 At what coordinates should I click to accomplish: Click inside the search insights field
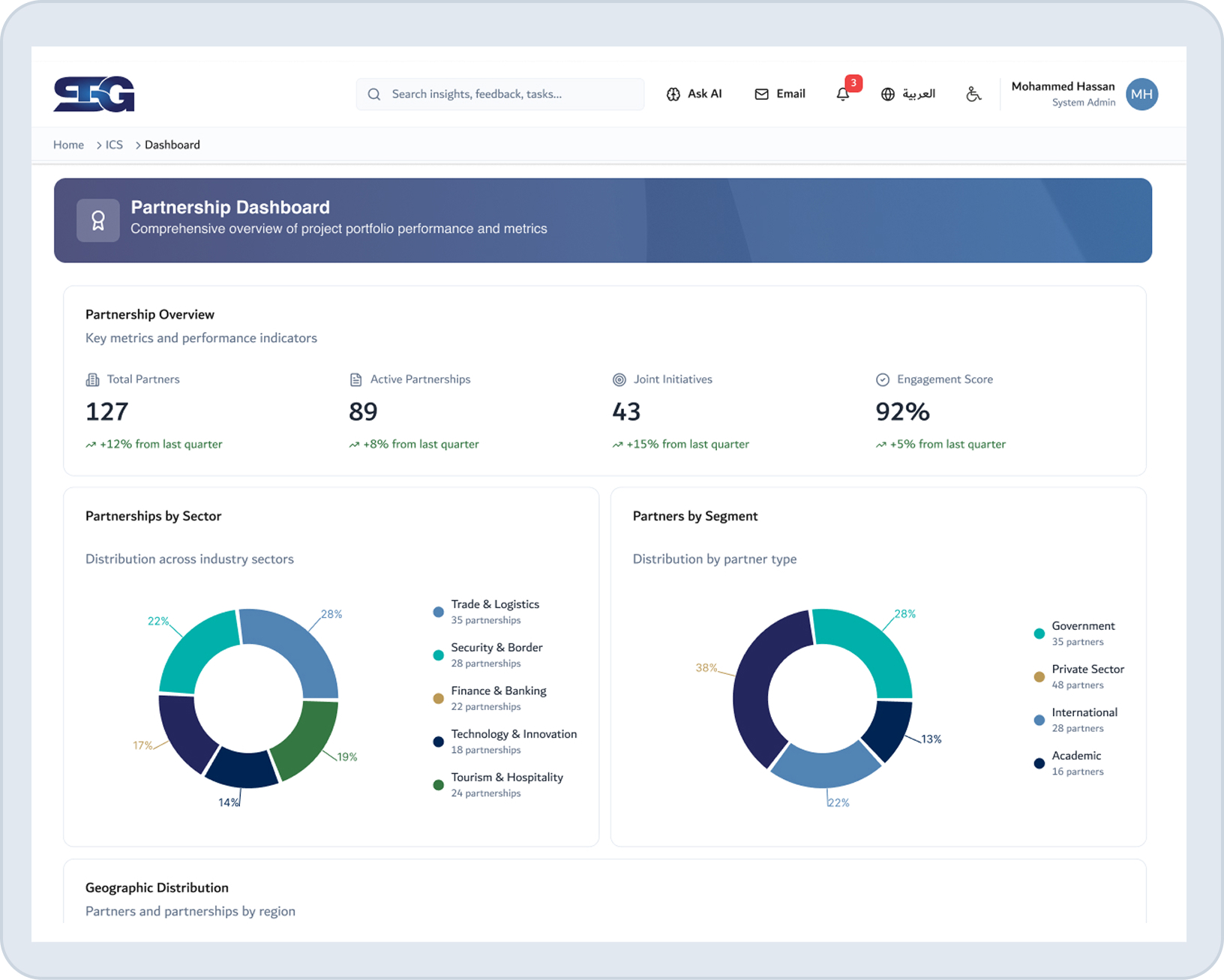[499, 94]
